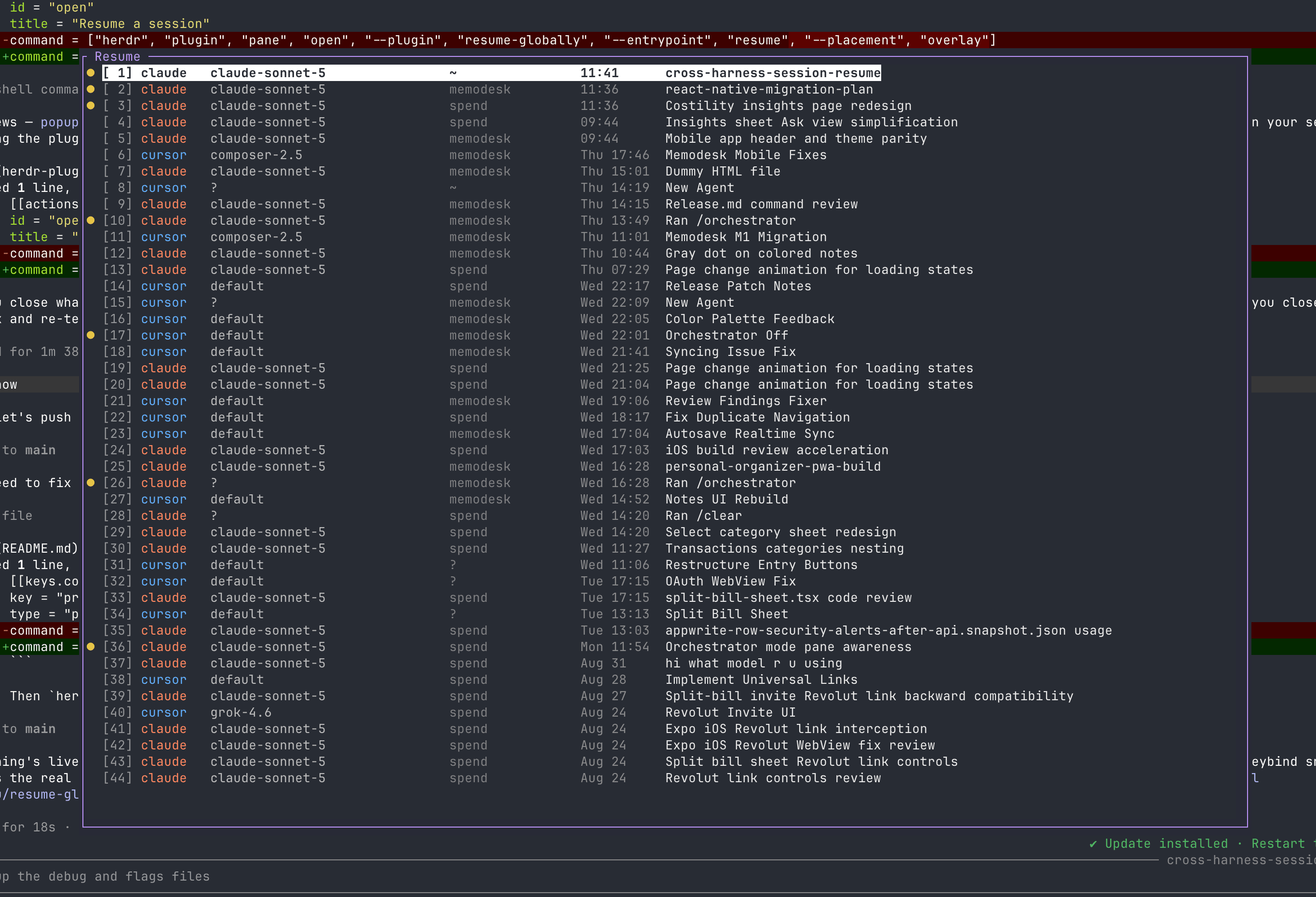Select 'hi what model r u using' session
This screenshot has width=1316, height=897.
tap(472, 664)
